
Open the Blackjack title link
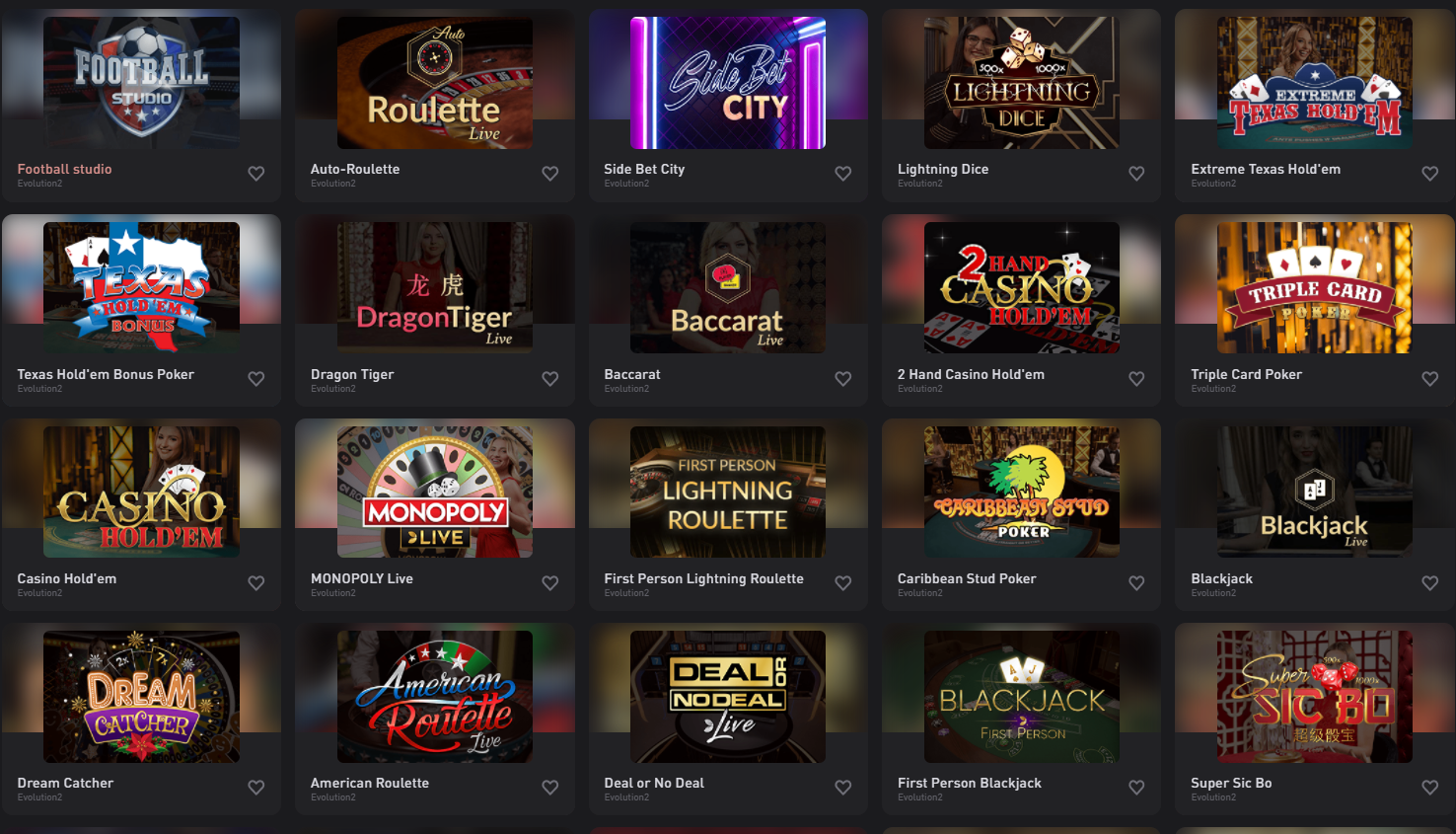tap(1221, 578)
